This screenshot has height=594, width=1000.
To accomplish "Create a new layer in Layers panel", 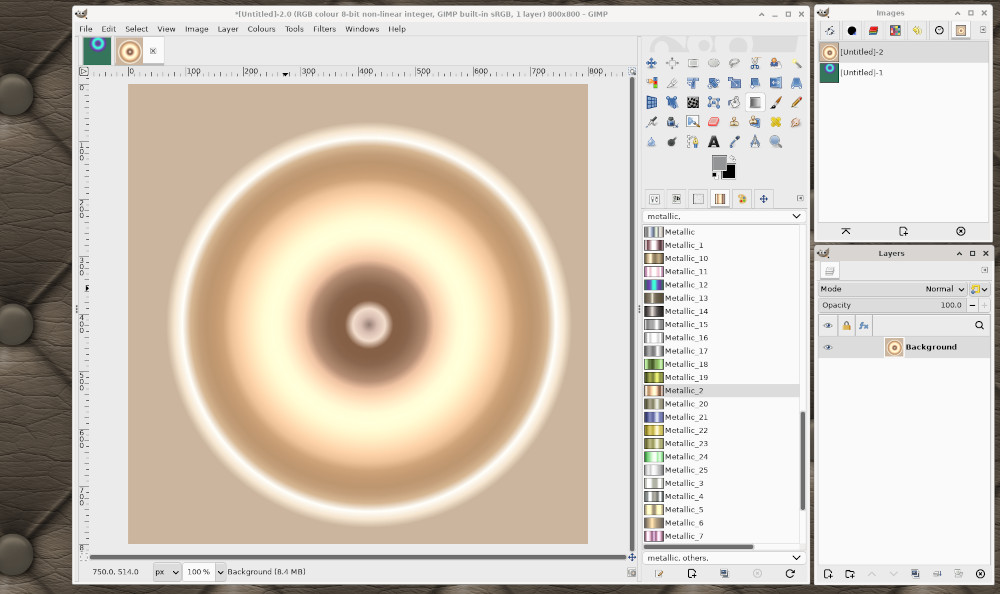I will (x=828, y=573).
